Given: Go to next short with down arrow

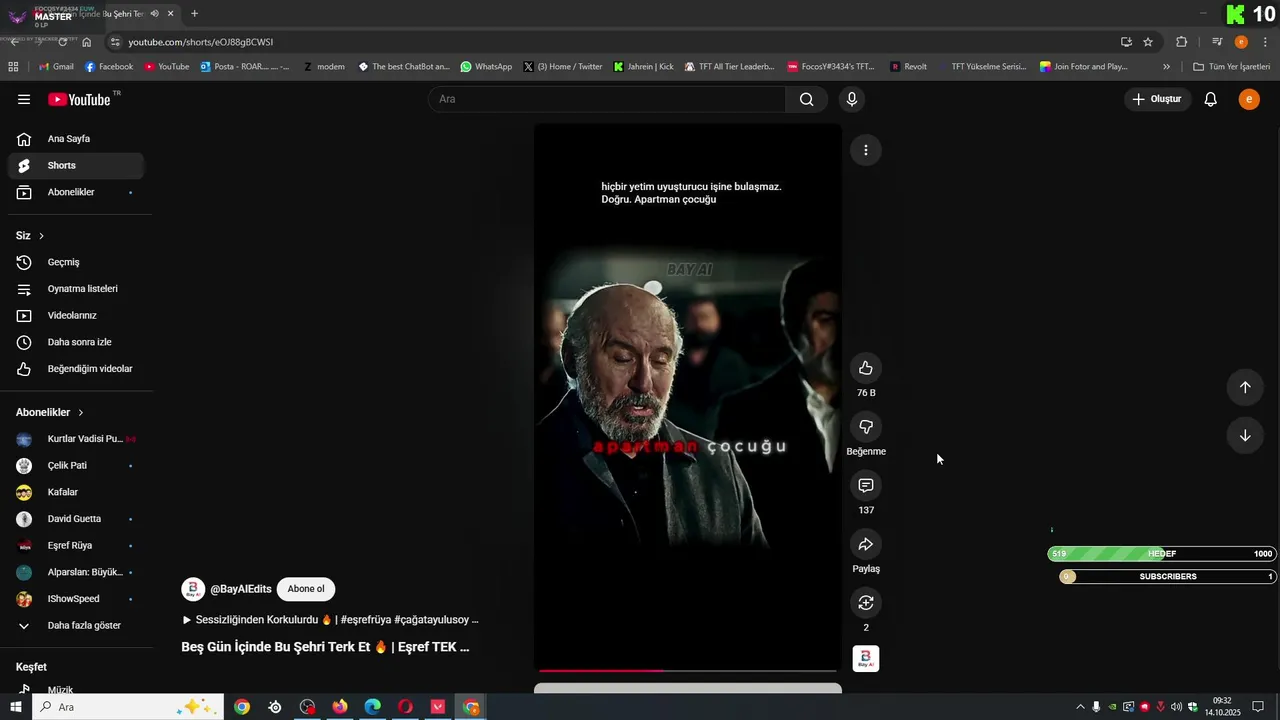Looking at the screenshot, I should tap(1245, 435).
